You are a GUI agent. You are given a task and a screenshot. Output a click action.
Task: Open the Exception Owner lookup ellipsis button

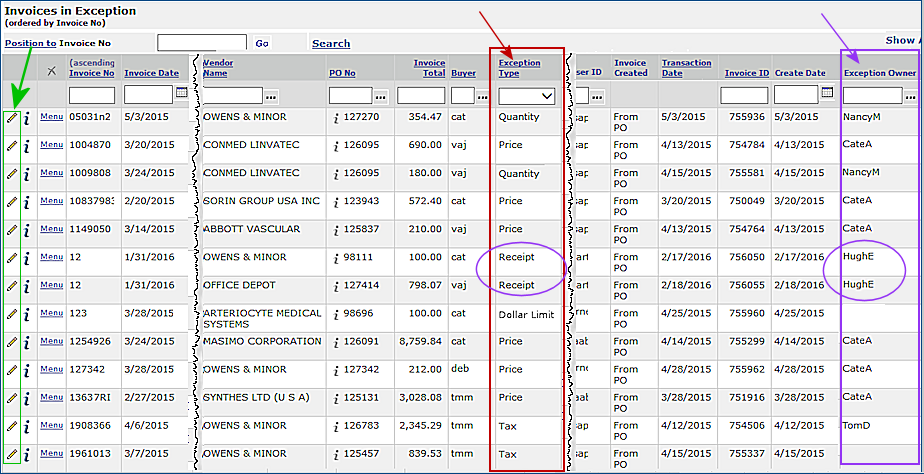click(911, 97)
